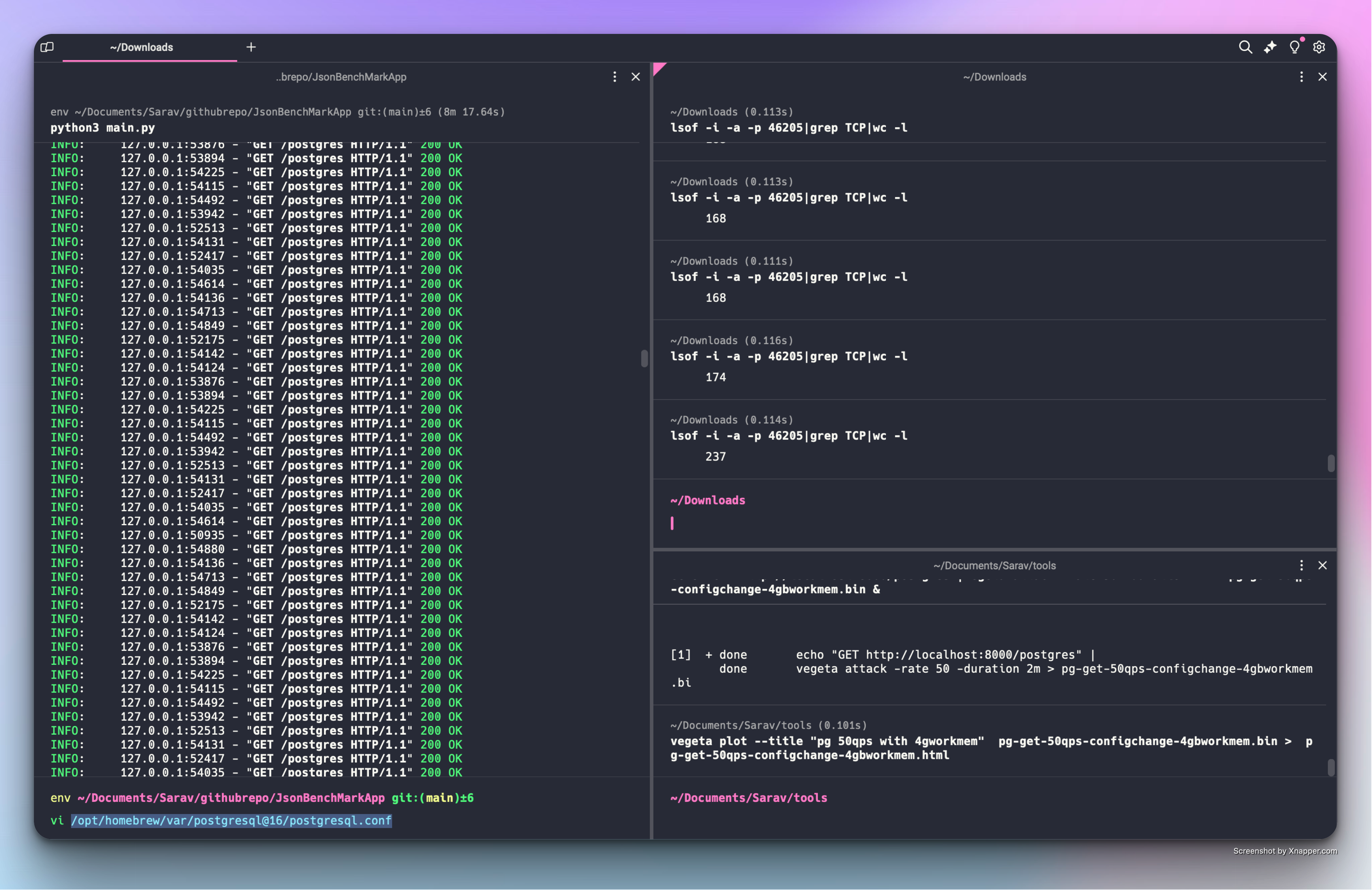
Task: Click log line for 127.0.0.1:54880
Action: [256, 549]
